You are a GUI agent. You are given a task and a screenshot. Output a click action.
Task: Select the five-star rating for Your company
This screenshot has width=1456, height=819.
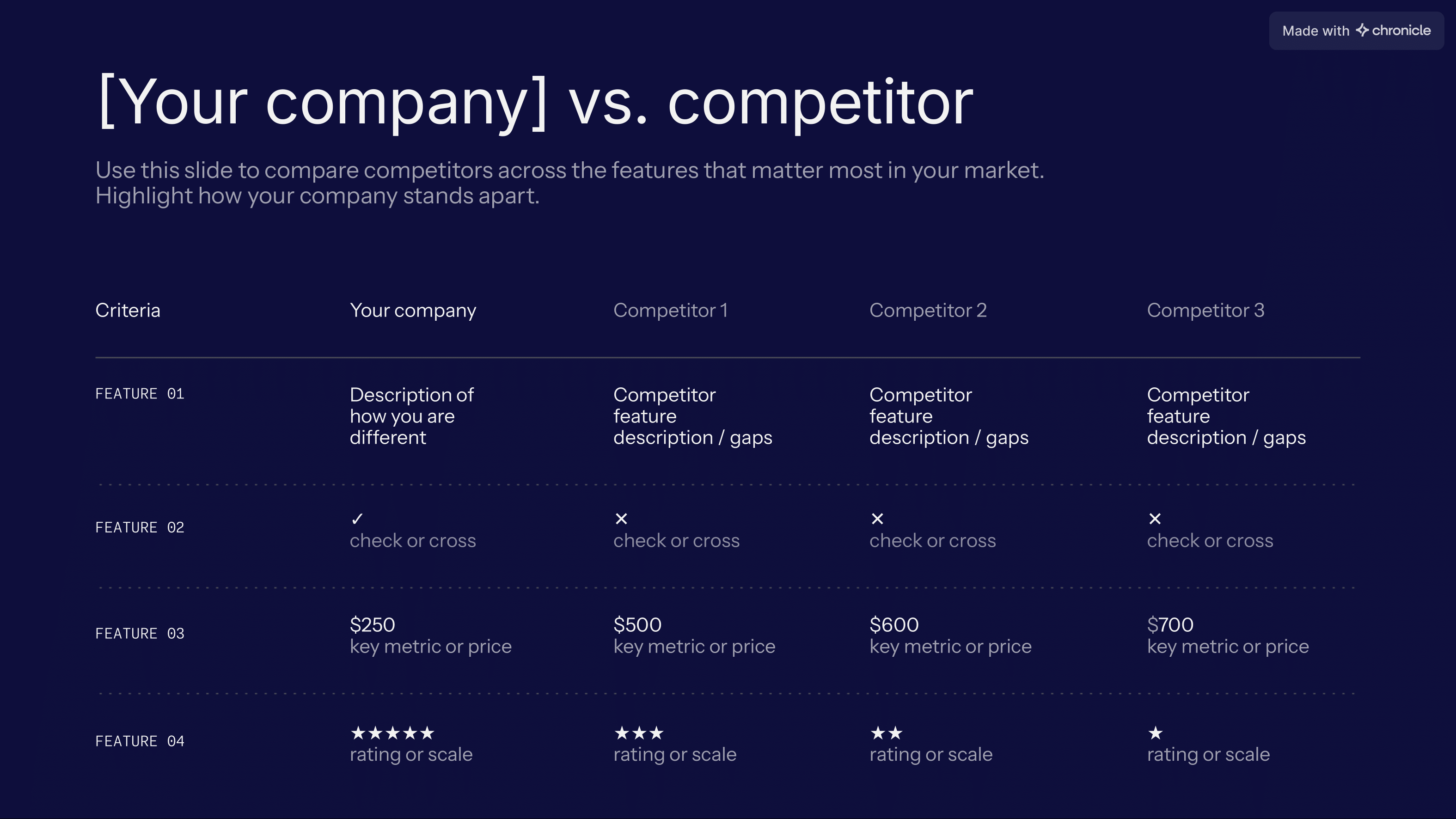click(392, 733)
